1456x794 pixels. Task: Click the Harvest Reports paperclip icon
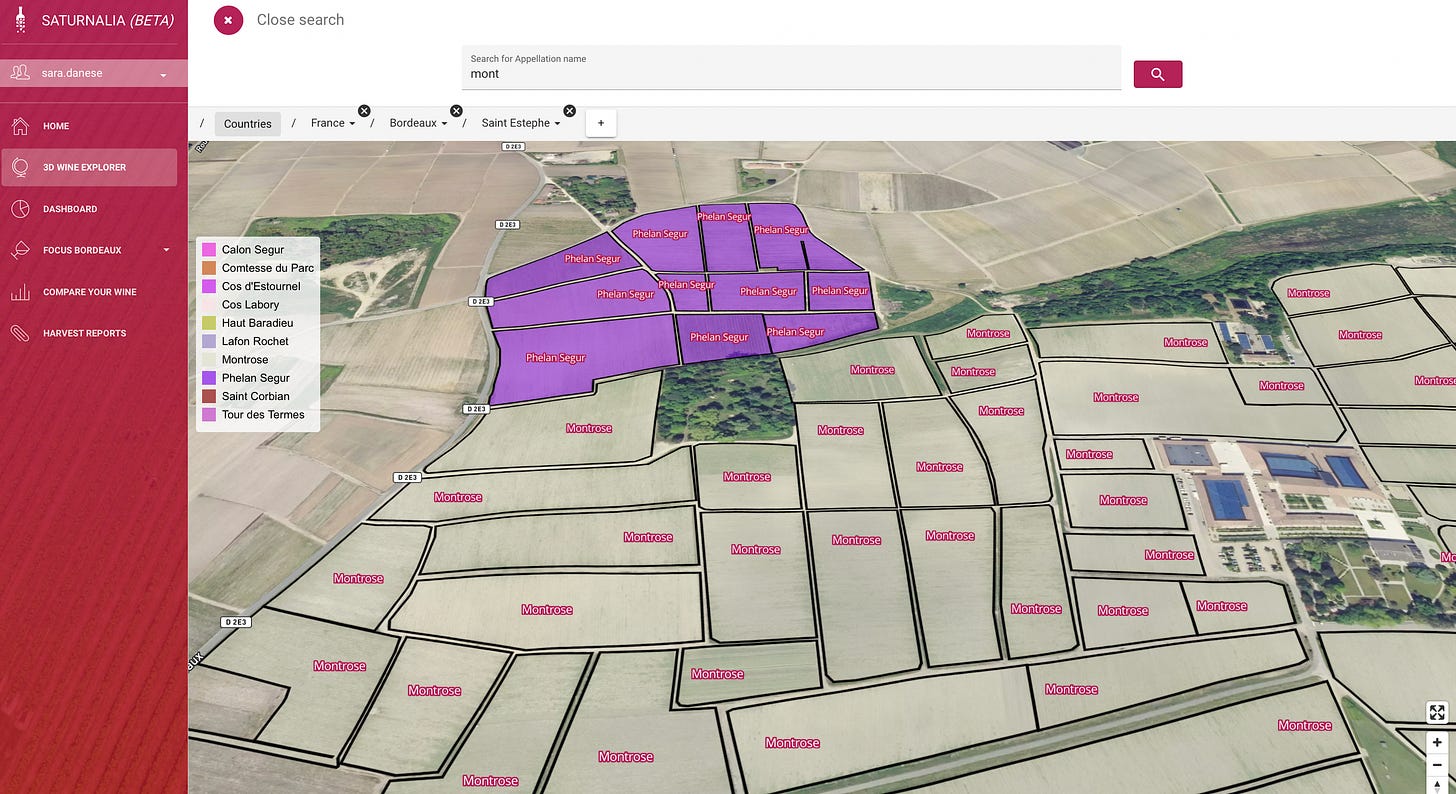pyautogui.click(x=20, y=333)
